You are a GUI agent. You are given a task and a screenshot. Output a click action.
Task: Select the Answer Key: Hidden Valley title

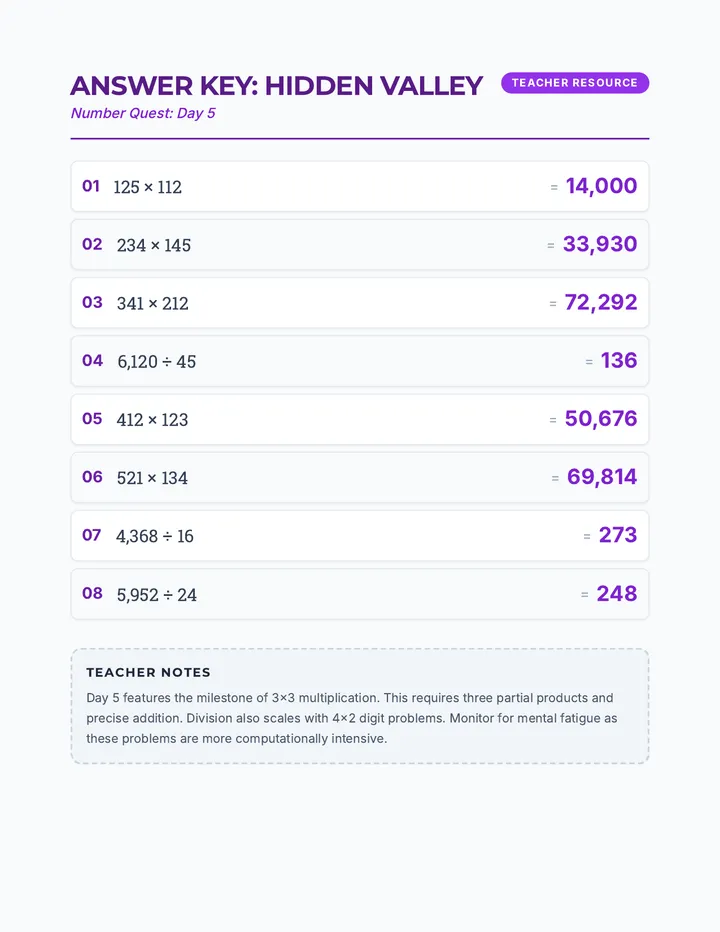pos(276,86)
